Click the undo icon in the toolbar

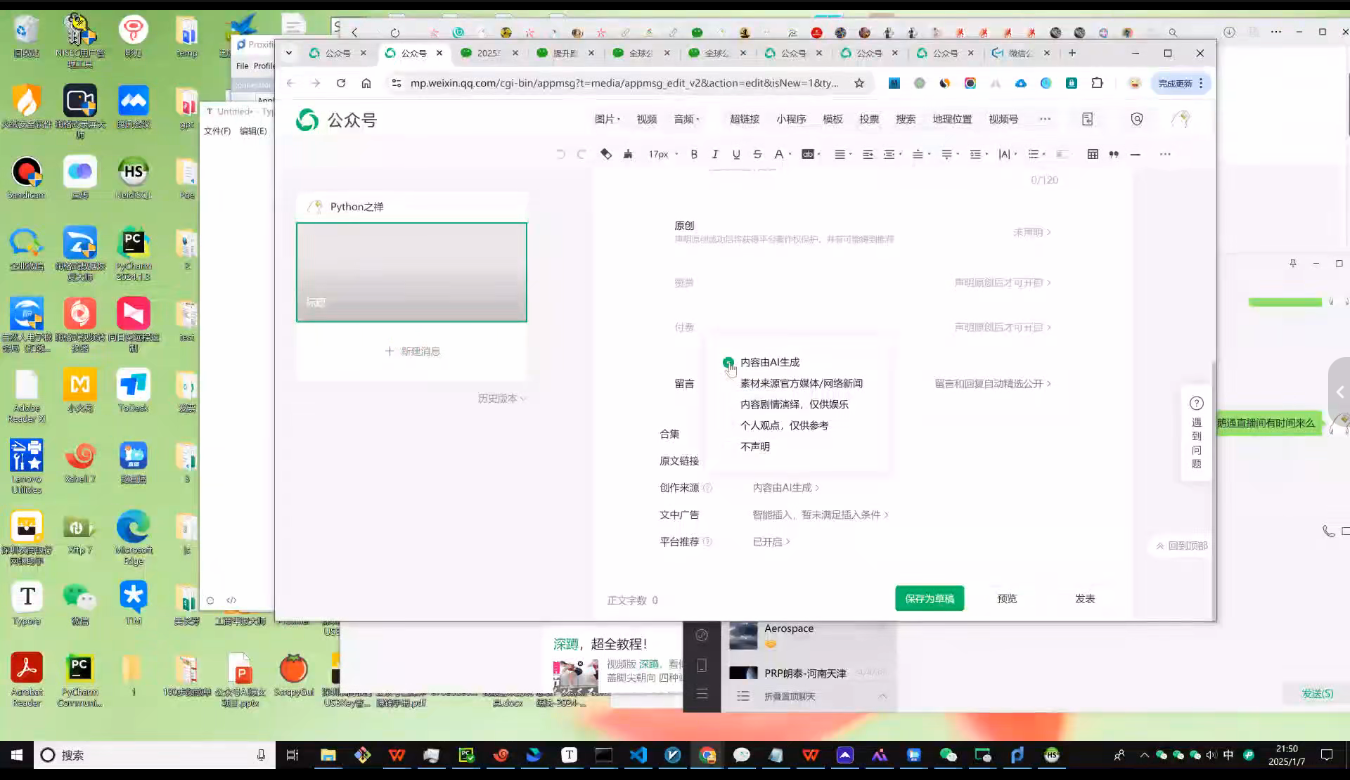[559, 154]
